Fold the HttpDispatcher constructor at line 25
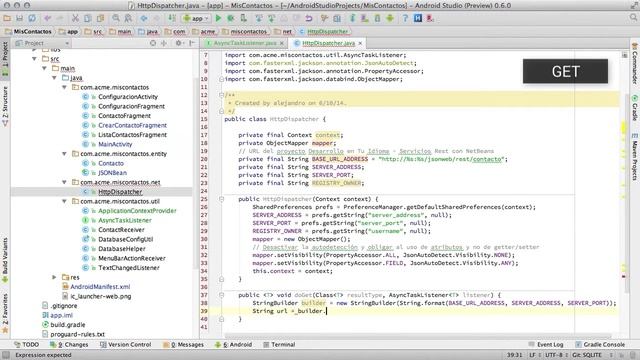The width and height of the screenshot is (640, 360). click(x=221, y=199)
